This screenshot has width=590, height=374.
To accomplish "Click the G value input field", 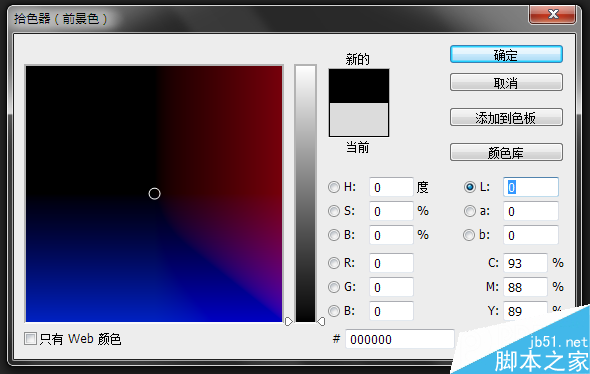I will tap(391, 287).
